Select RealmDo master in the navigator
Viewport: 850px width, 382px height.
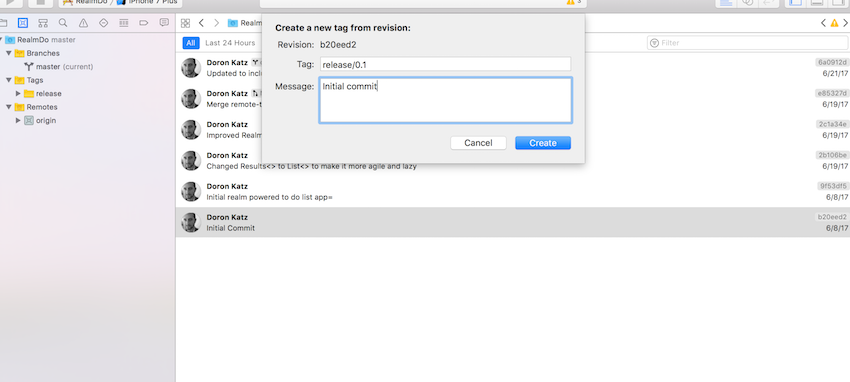(x=46, y=40)
